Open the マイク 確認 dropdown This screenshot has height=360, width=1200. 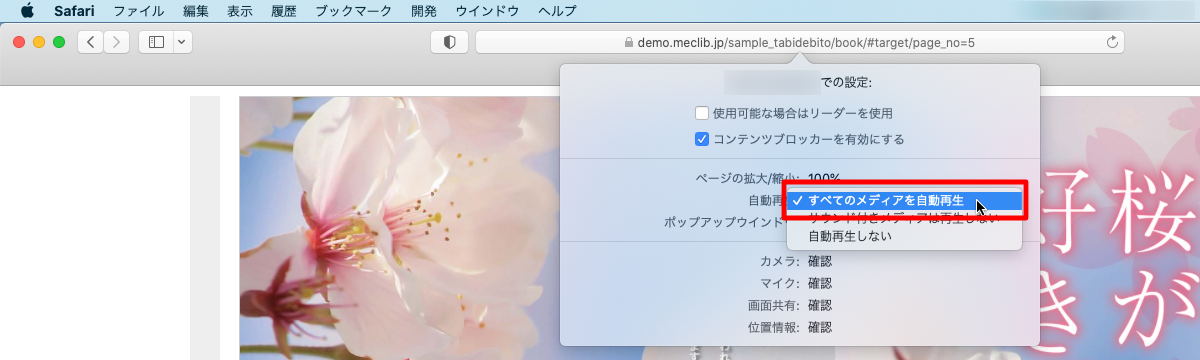[820, 284]
